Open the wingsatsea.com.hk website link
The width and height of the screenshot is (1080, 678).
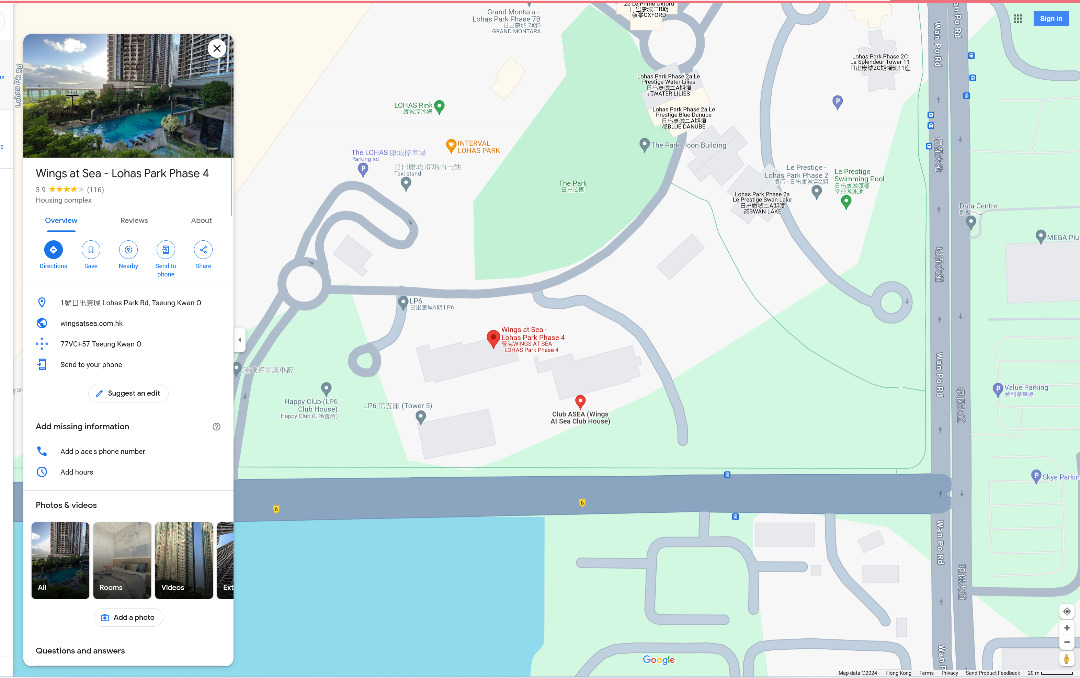coord(92,323)
